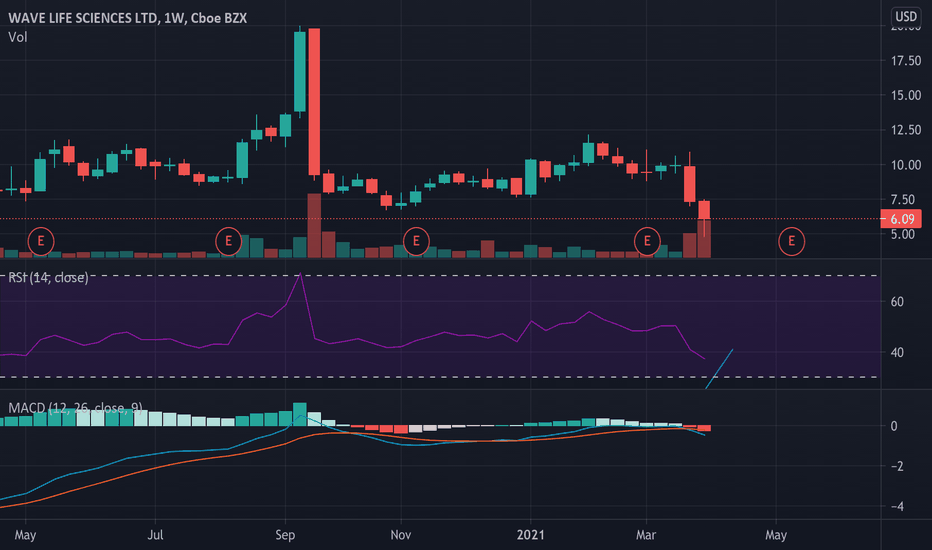This screenshot has height=550, width=932.
Task: Click the RSI 40 scale label
Action: pyautogui.click(x=897, y=353)
